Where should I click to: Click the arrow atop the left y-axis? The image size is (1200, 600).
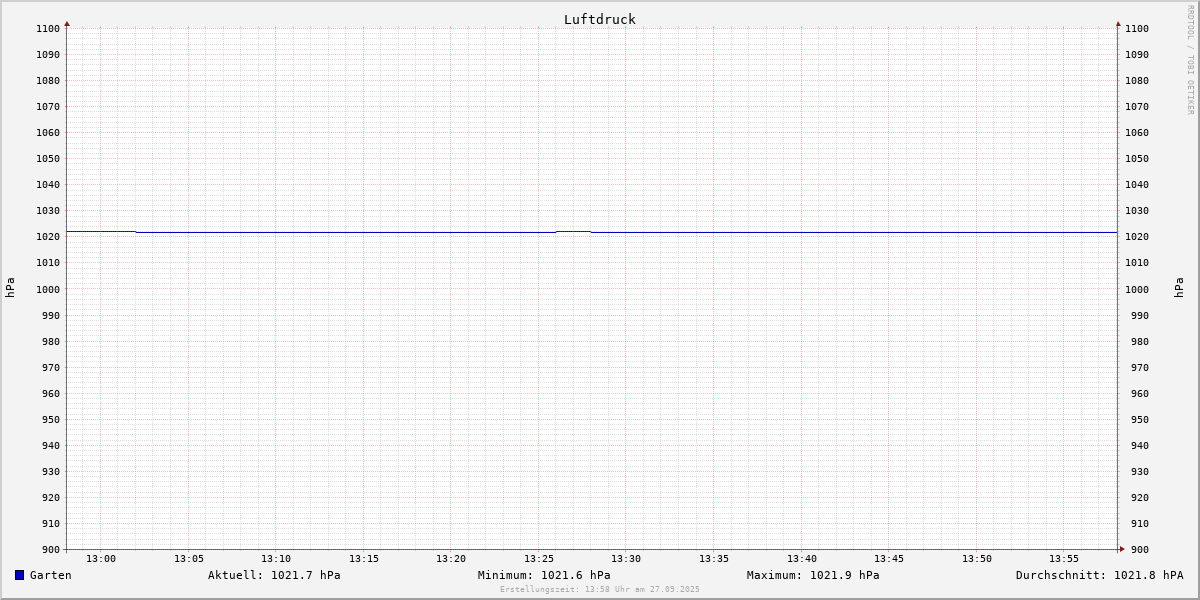67,23
